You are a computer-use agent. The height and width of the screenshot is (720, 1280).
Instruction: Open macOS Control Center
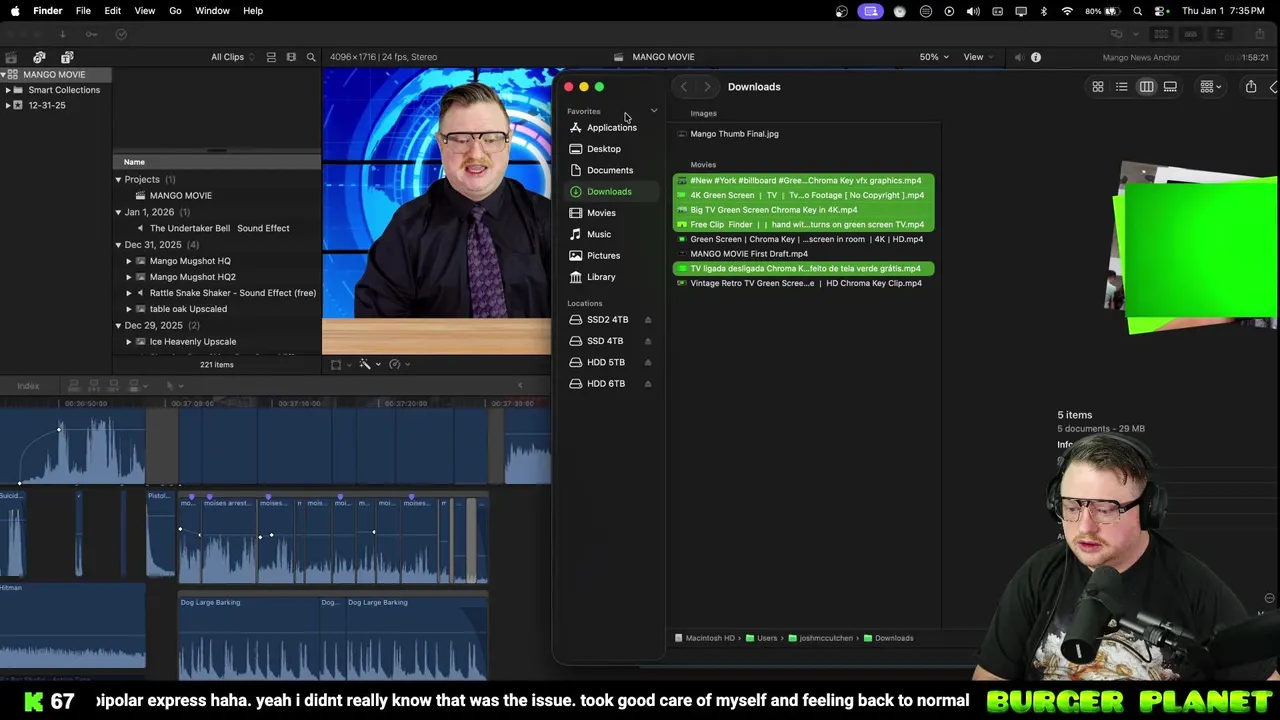(1160, 11)
